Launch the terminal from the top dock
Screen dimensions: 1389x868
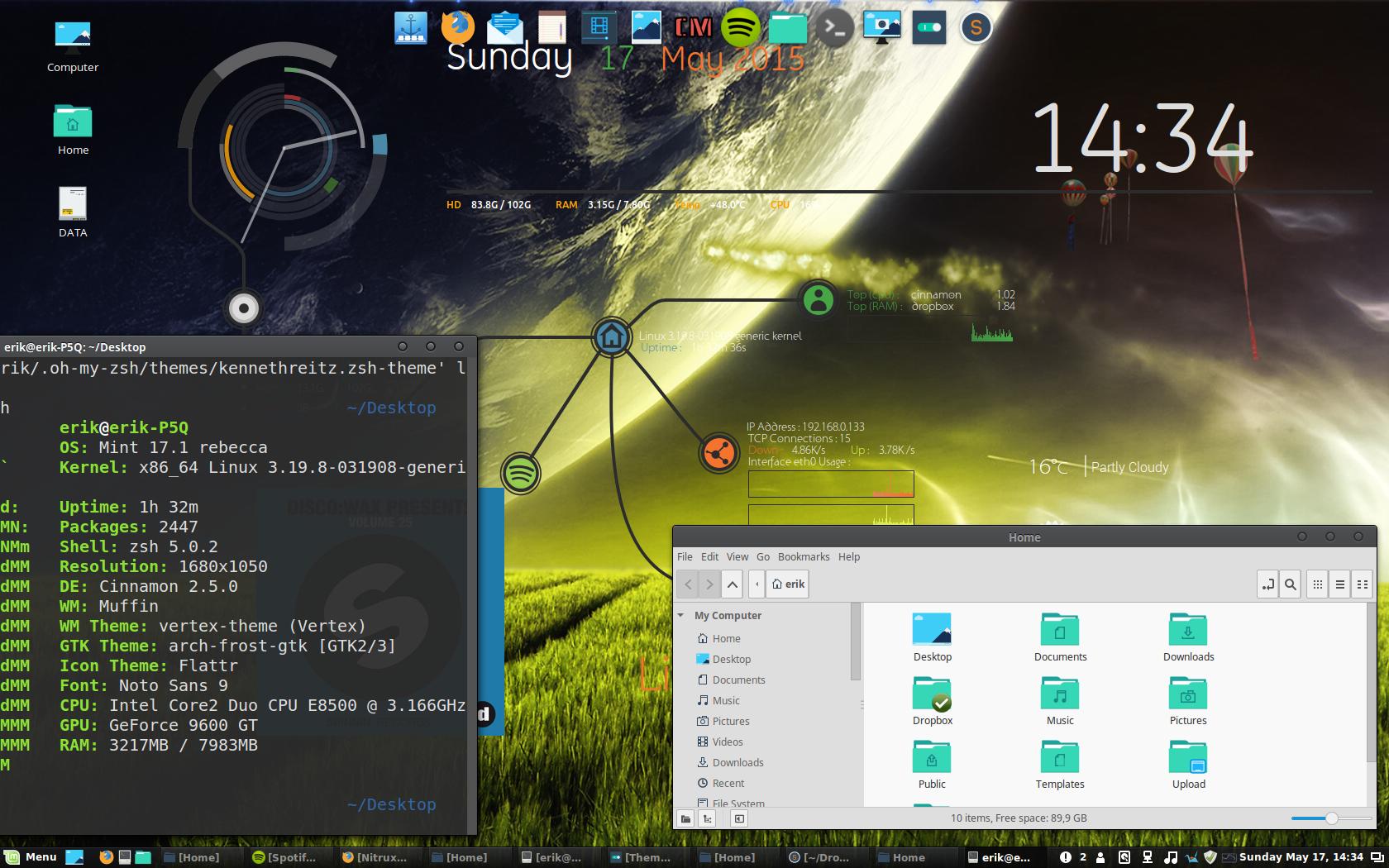(x=834, y=27)
